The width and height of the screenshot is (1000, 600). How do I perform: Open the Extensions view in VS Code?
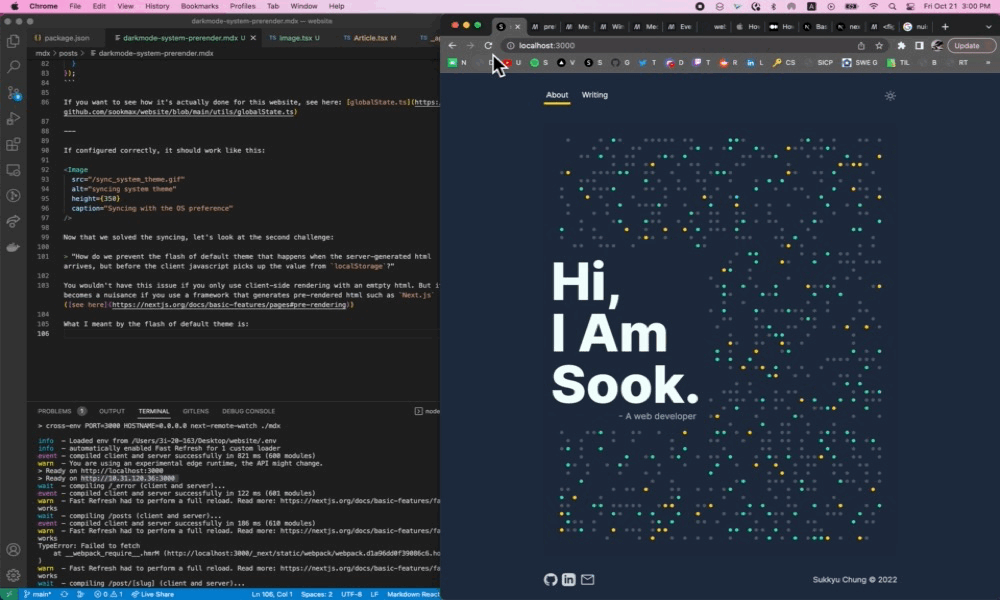click(13, 144)
